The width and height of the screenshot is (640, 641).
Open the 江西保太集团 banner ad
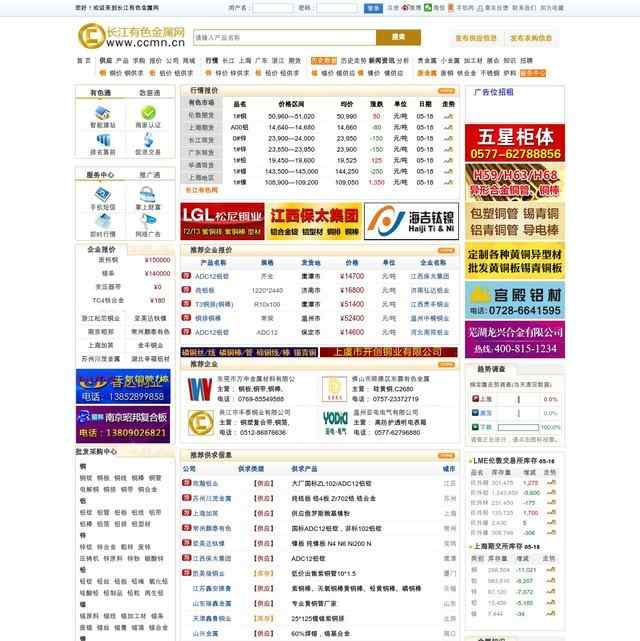314,221
